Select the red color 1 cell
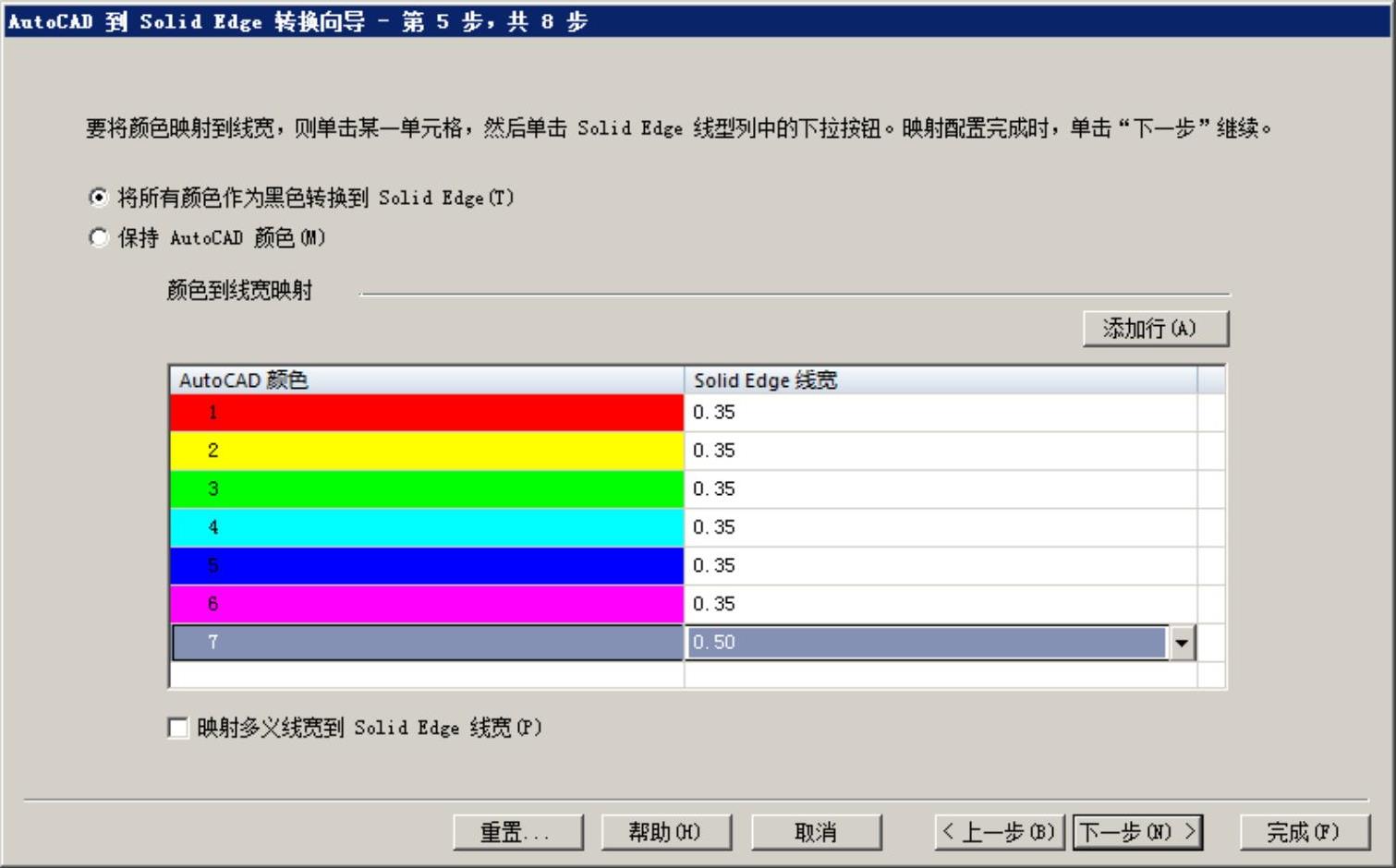 click(427, 413)
